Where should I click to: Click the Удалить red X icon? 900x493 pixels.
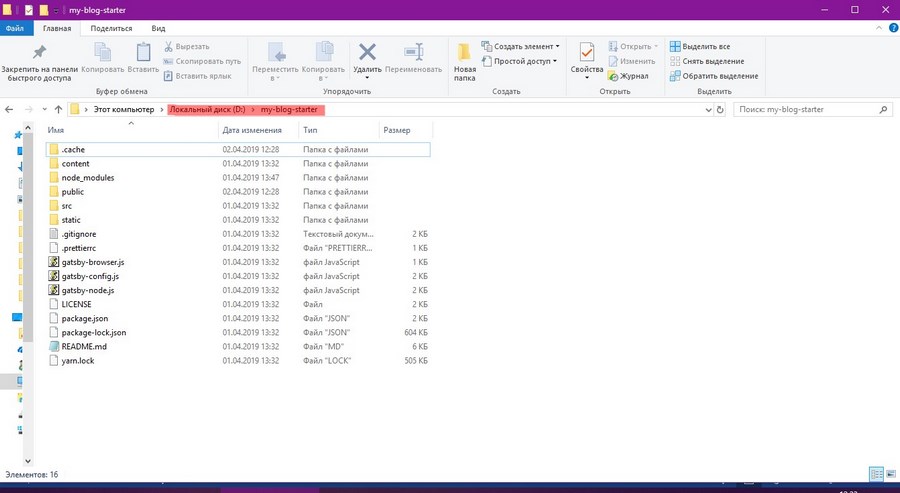point(367,52)
